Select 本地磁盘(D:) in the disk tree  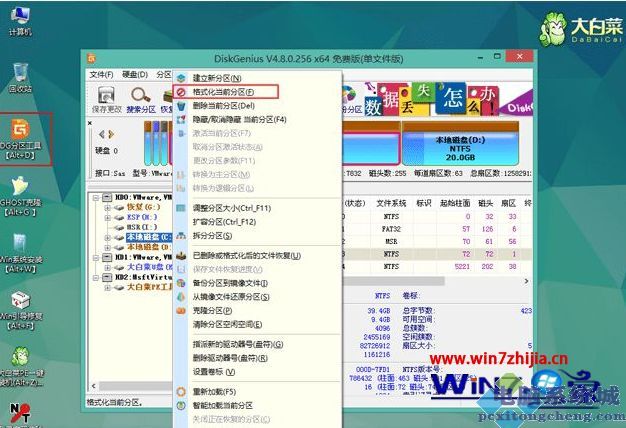149,247
